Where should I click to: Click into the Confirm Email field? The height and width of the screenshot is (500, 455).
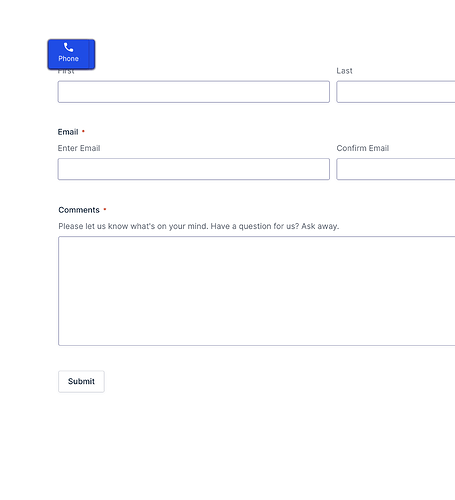coord(396,169)
